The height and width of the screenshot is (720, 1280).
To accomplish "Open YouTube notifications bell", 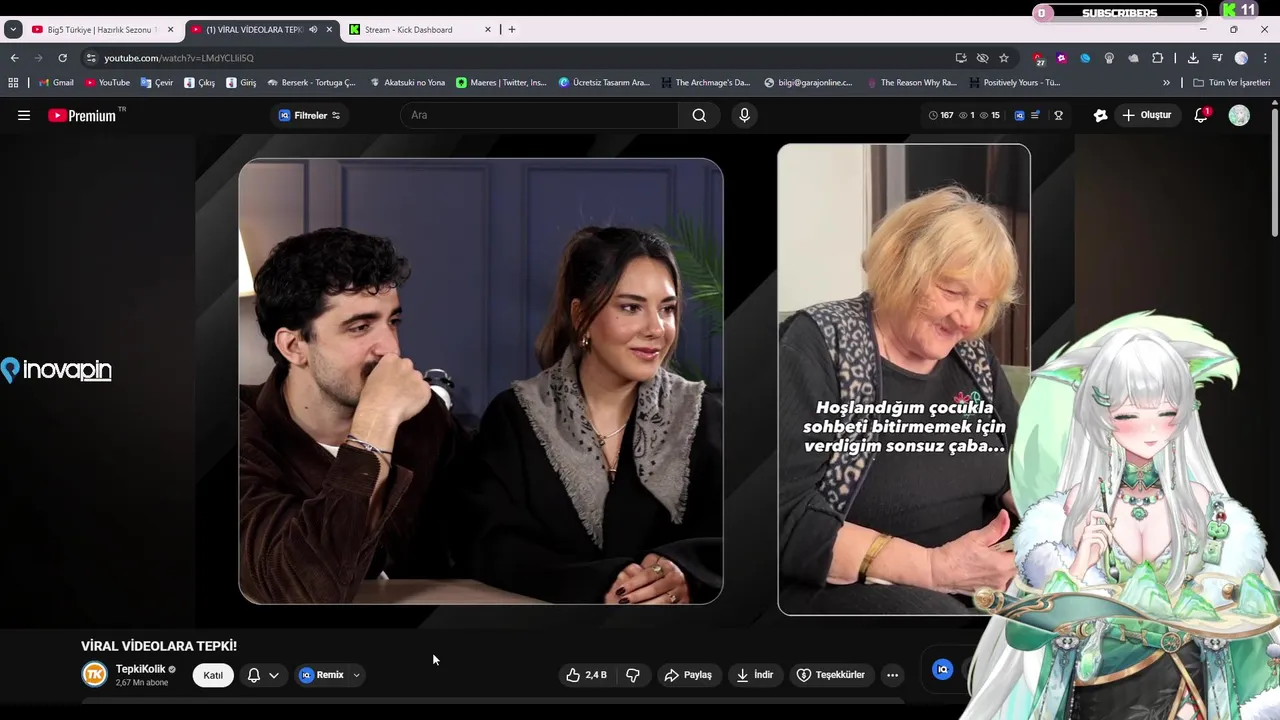I will pyautogui.click(x=1201, y=115).
